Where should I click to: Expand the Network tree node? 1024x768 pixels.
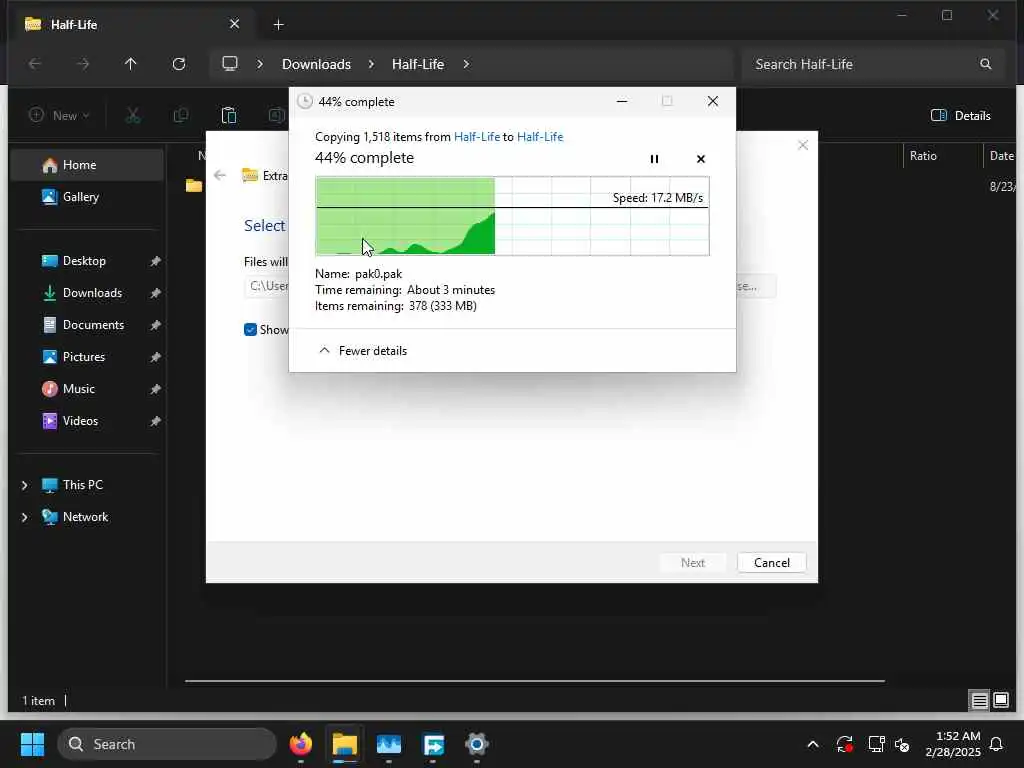(x=25, y=517)
